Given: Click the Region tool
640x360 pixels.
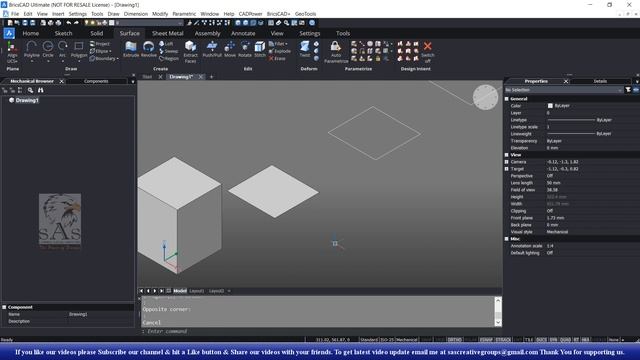Looking at the screenshot, I should click(x=169, y=58).
